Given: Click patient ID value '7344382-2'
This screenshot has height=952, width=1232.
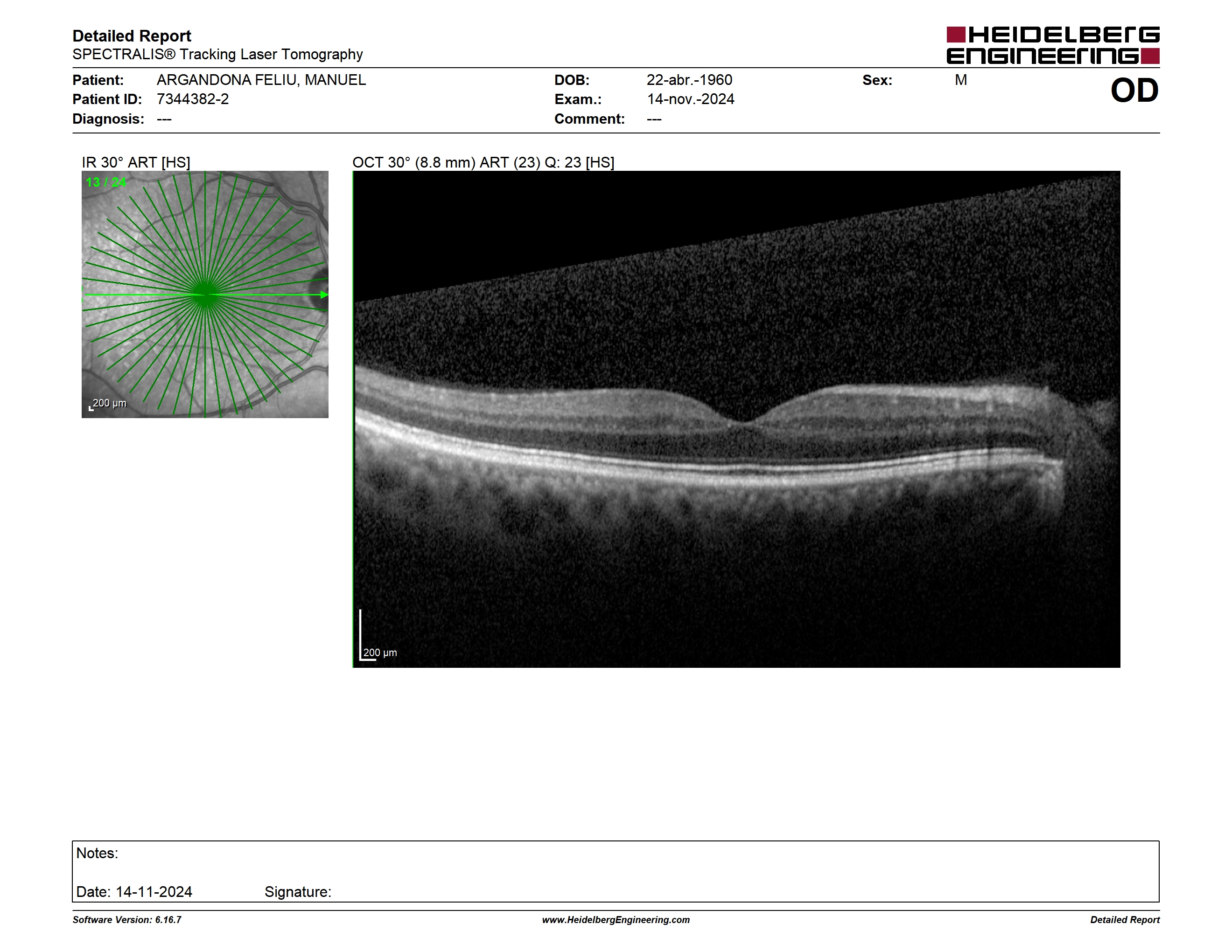Looking at the screenshot, I should pyautogui.click(x=193, y=99).
